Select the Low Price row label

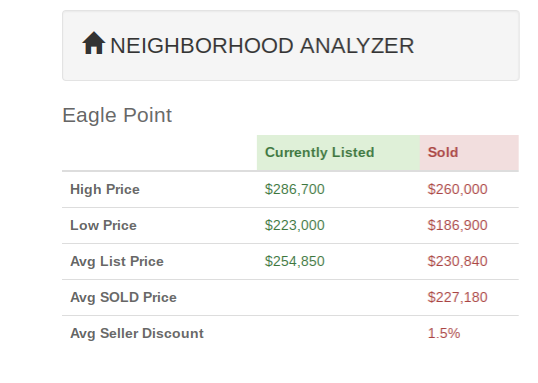coord(103,225)
